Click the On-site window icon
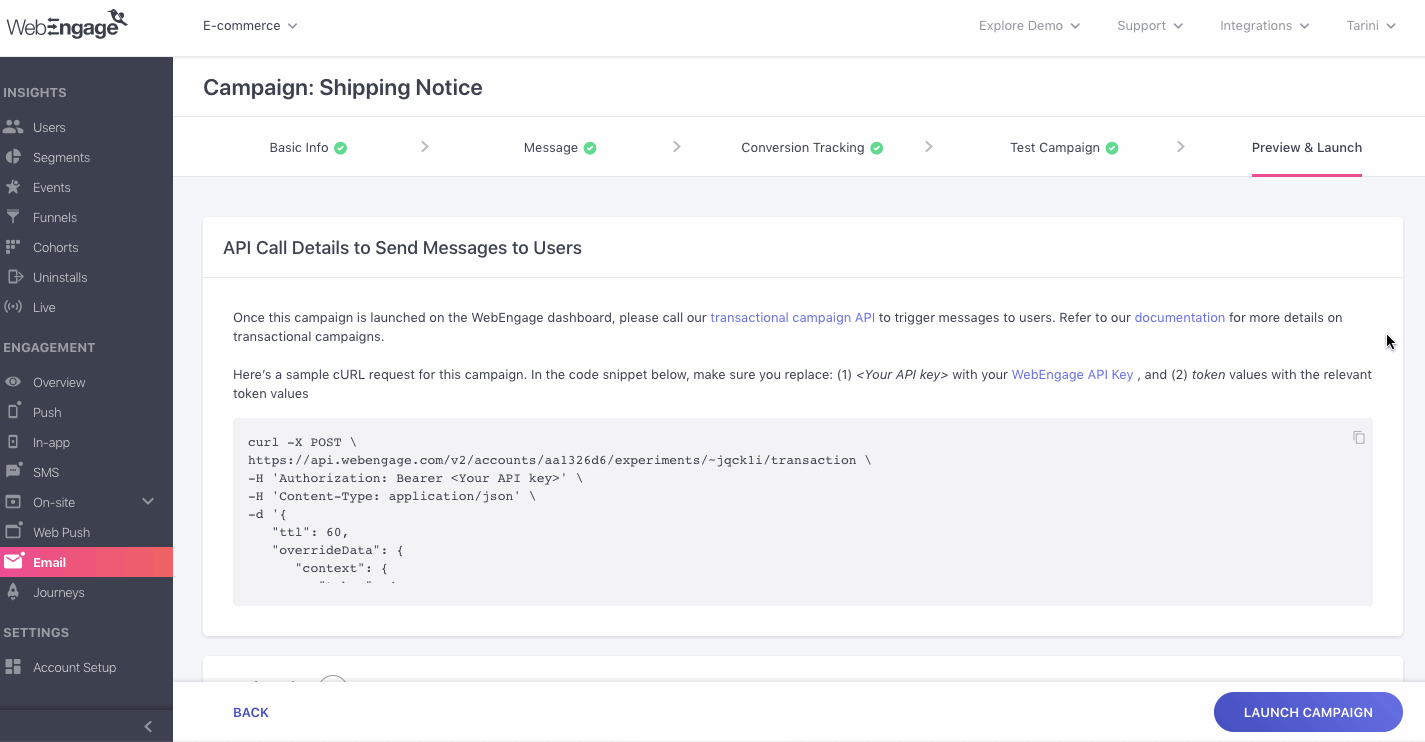Viewport: 1425px width, 742px height. tap(13, 502)
